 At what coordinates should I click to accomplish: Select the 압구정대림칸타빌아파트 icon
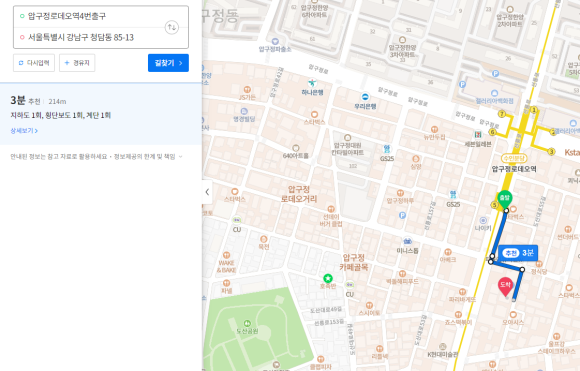tap(347, 138)
